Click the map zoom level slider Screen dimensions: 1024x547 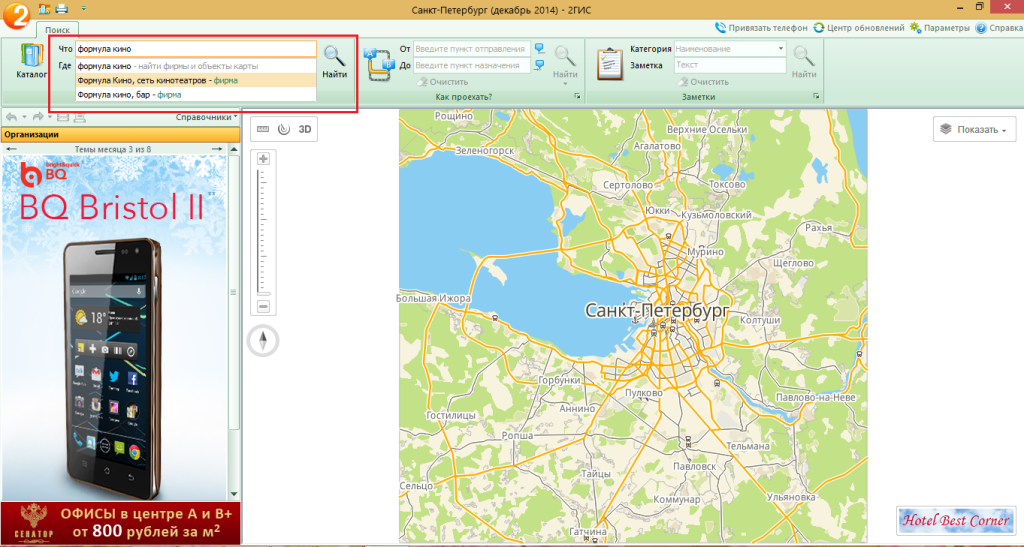(263, 232)
